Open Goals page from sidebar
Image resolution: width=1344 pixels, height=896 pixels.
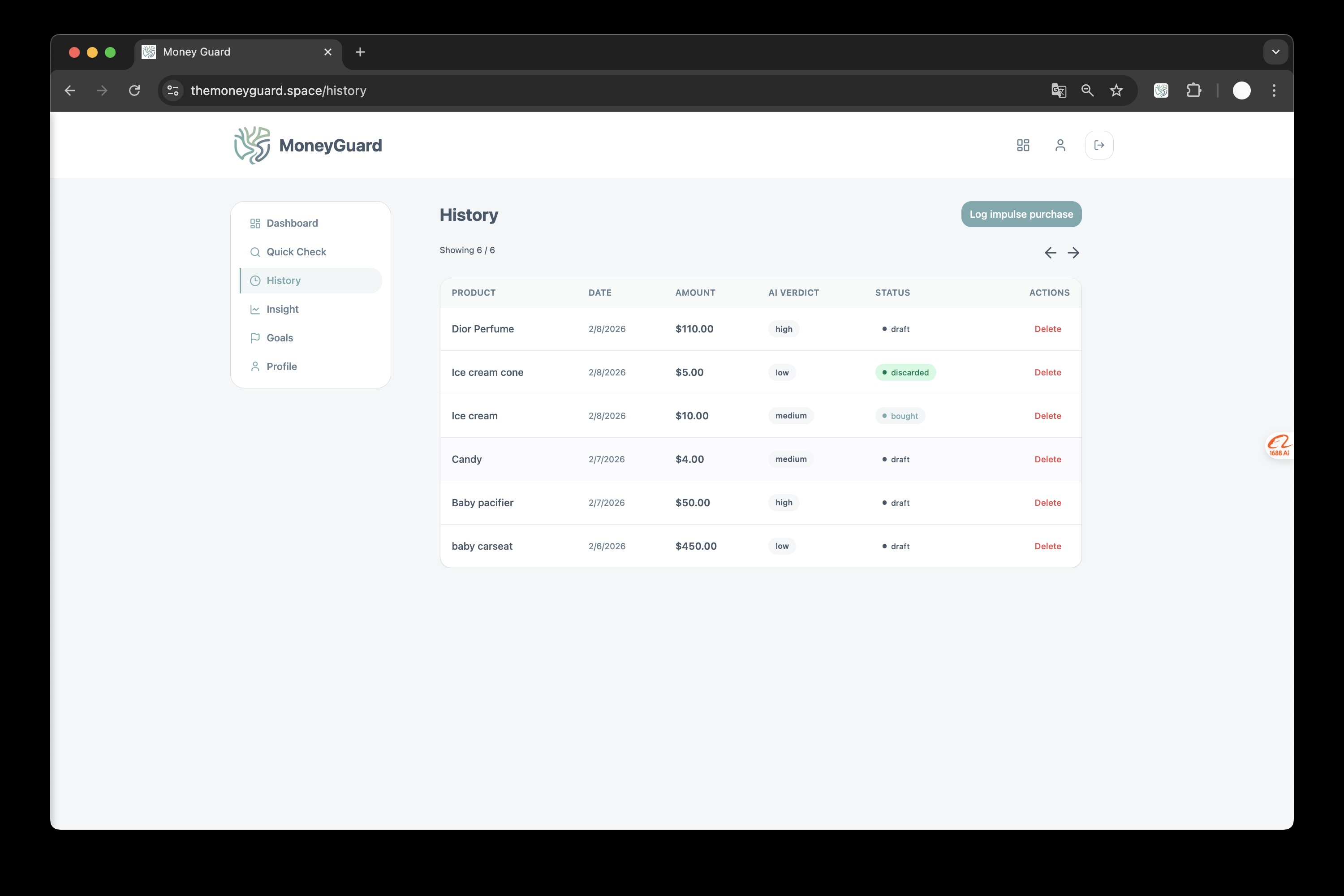coord(280,338)
